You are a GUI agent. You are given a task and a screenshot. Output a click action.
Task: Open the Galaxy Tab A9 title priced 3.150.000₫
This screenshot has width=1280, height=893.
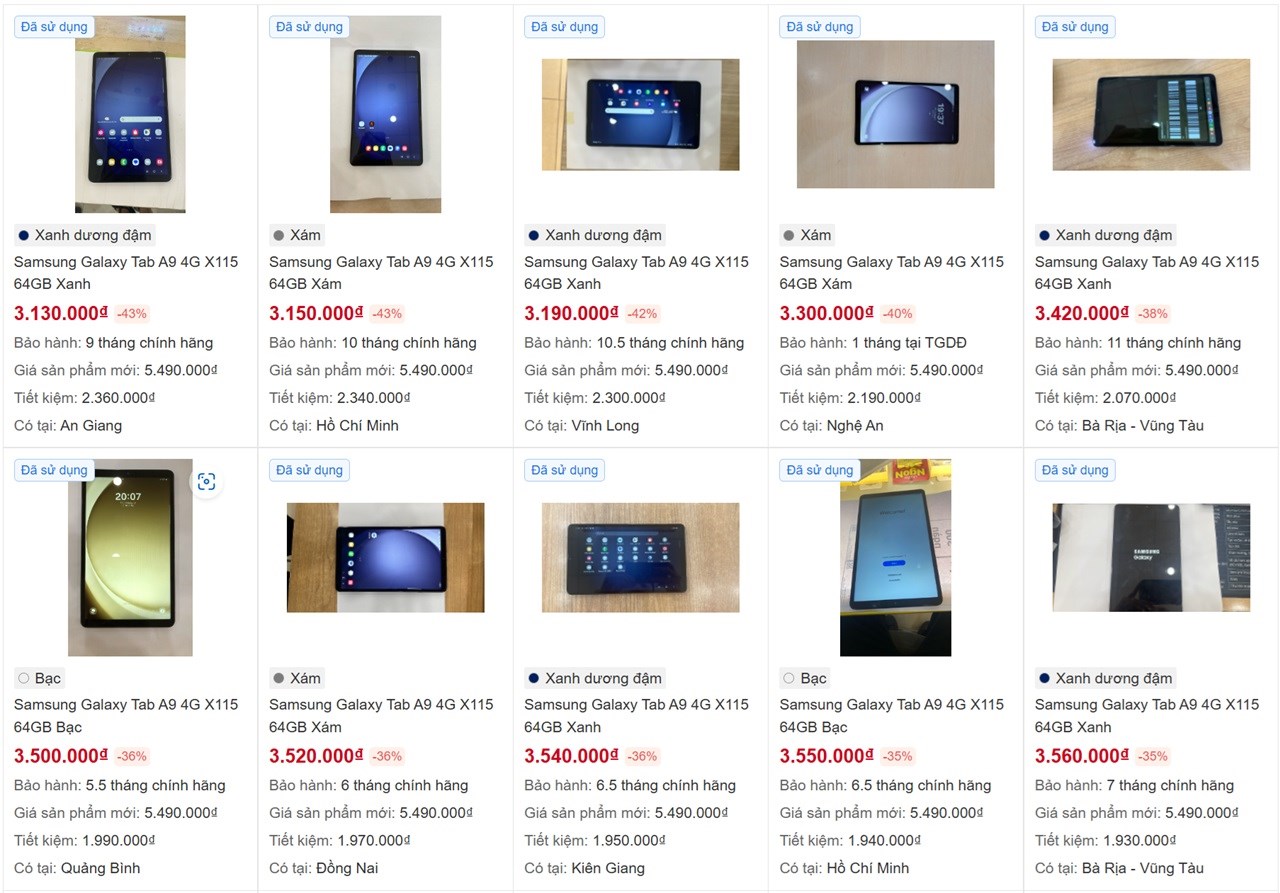coord(381,273)
